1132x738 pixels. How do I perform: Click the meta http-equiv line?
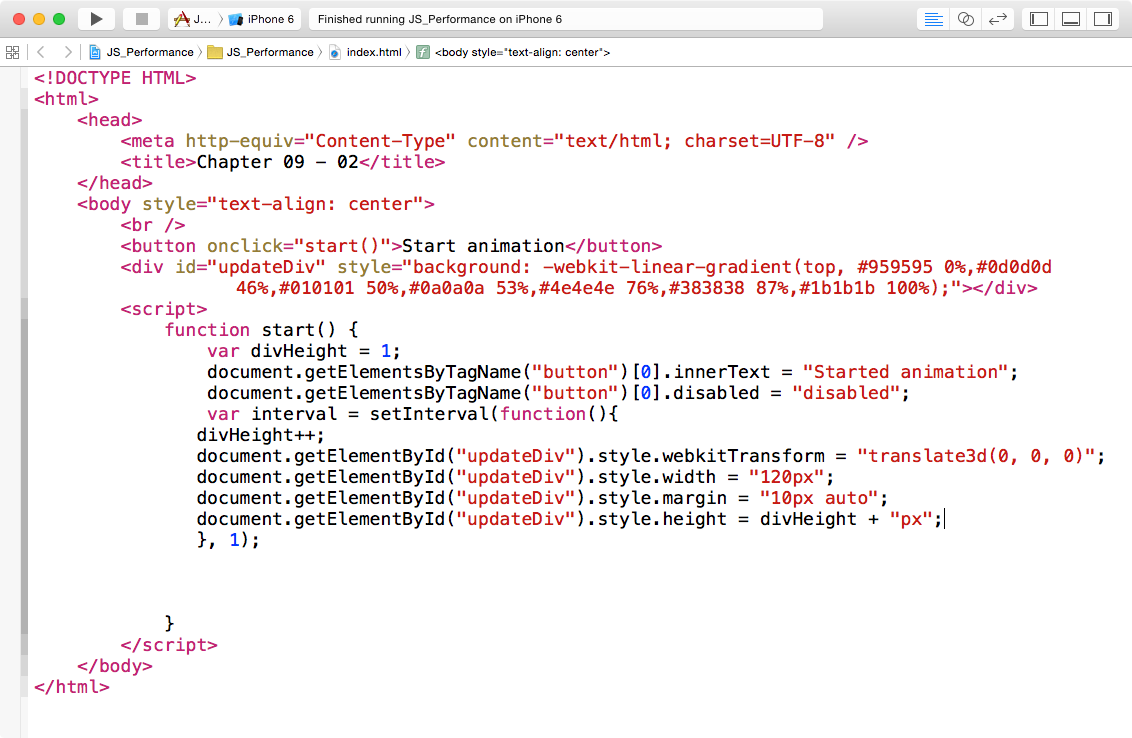point(495,141)
